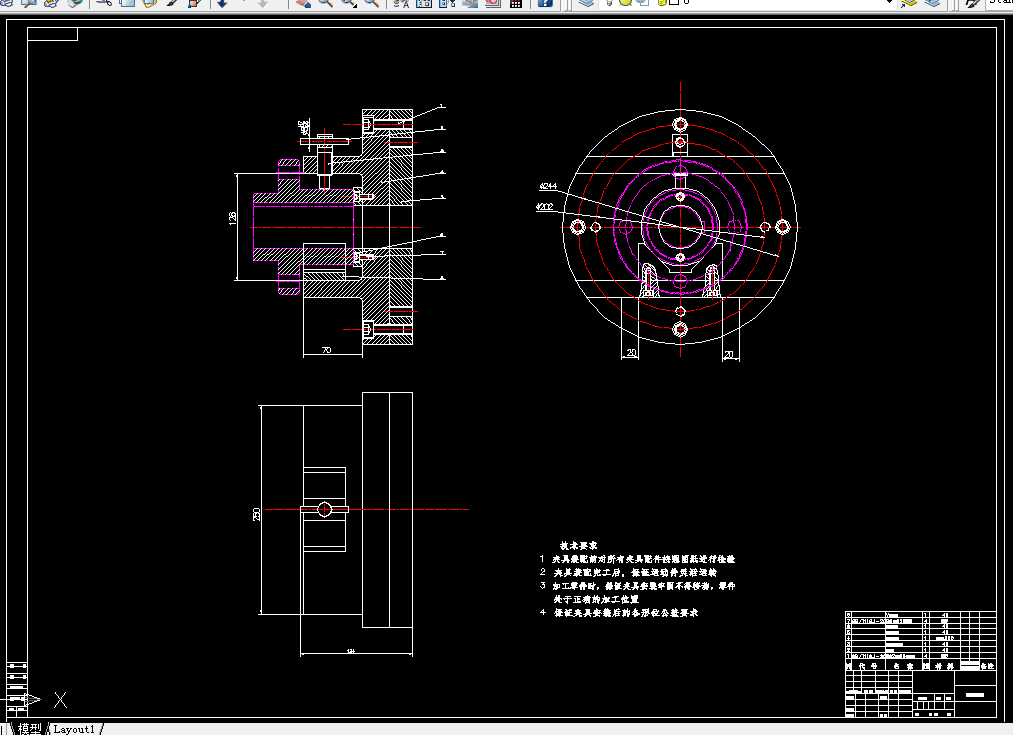Viewport: 1013px width, 735px height.
Task: Open the Markup Set Manager icon
Action: (492, 3)
